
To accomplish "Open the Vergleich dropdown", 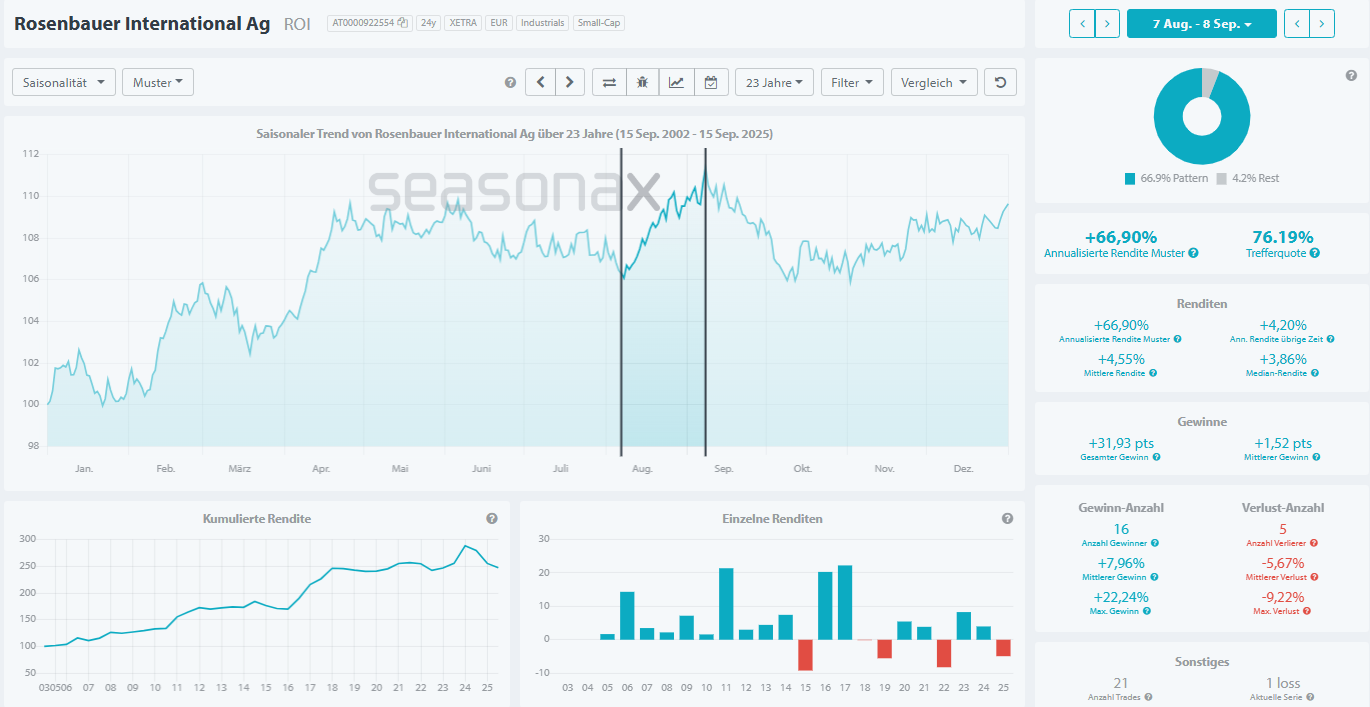I will coord(934,82).
